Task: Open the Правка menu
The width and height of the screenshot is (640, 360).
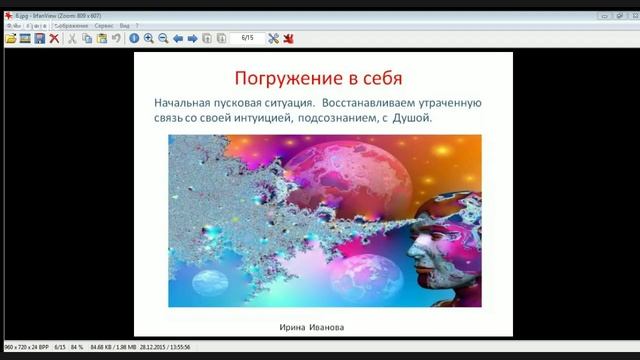Action: [x=37, y=26]
